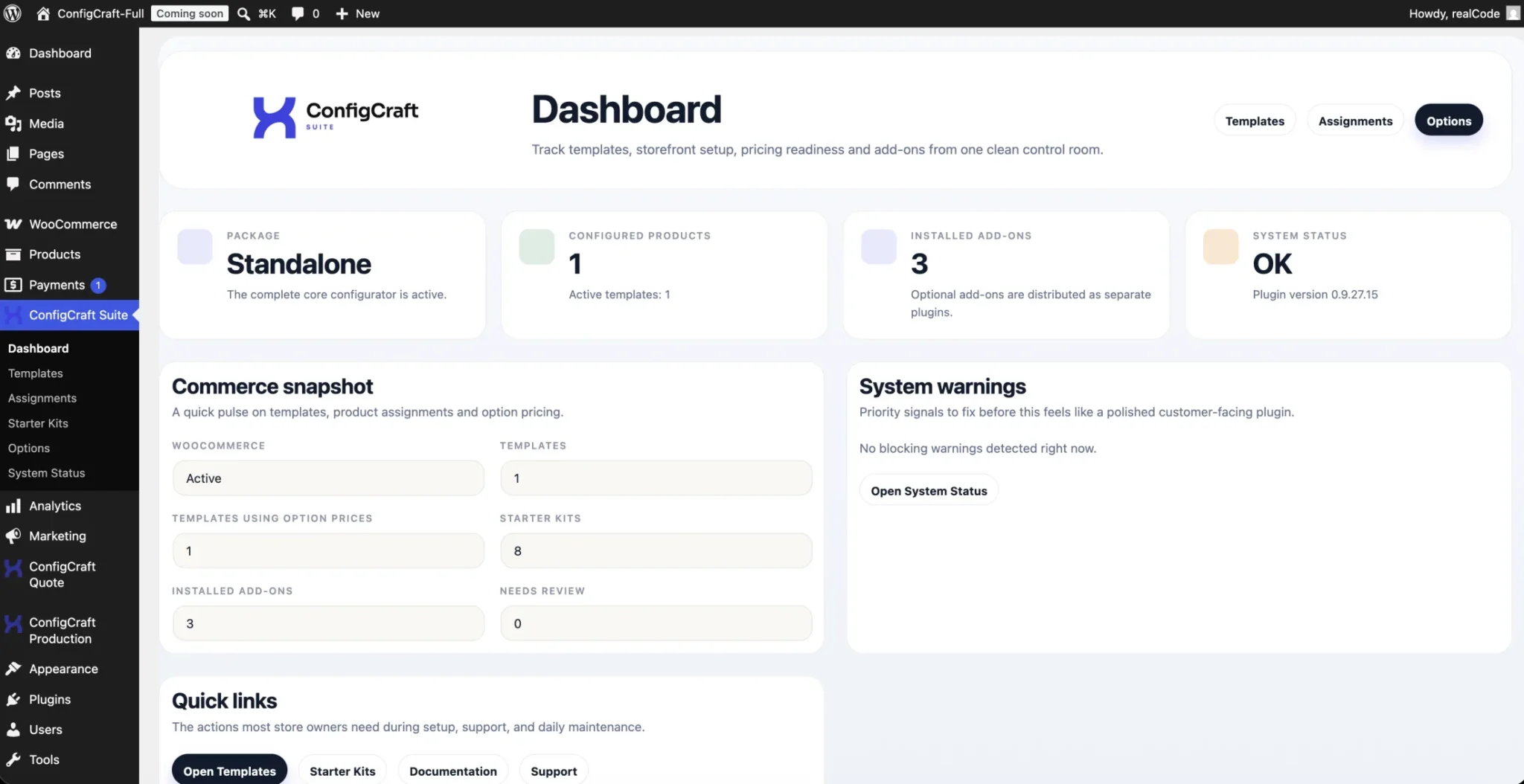Open the Users person icon

click(x=13, y=730)
